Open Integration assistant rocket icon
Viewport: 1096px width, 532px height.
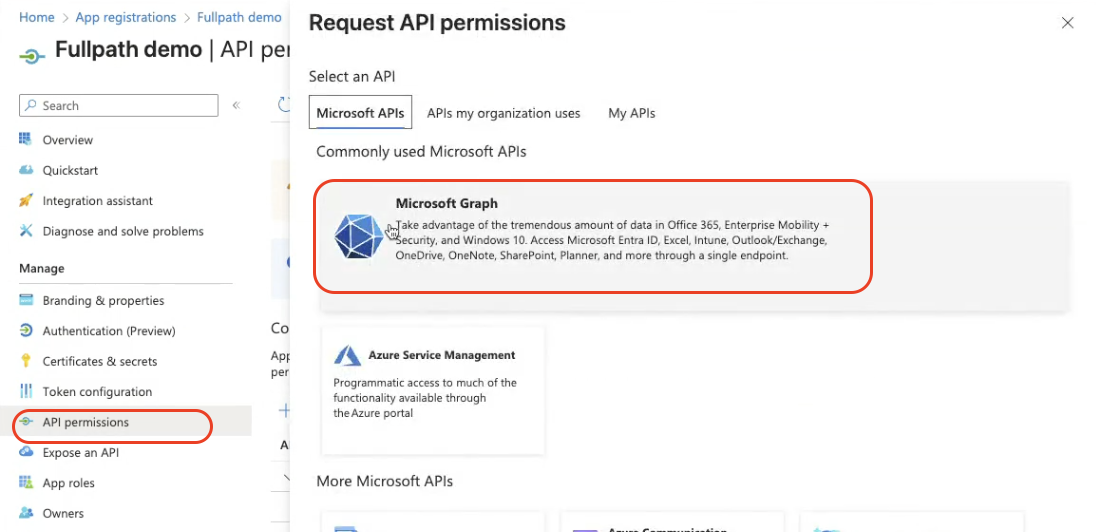tap(26, 200)
